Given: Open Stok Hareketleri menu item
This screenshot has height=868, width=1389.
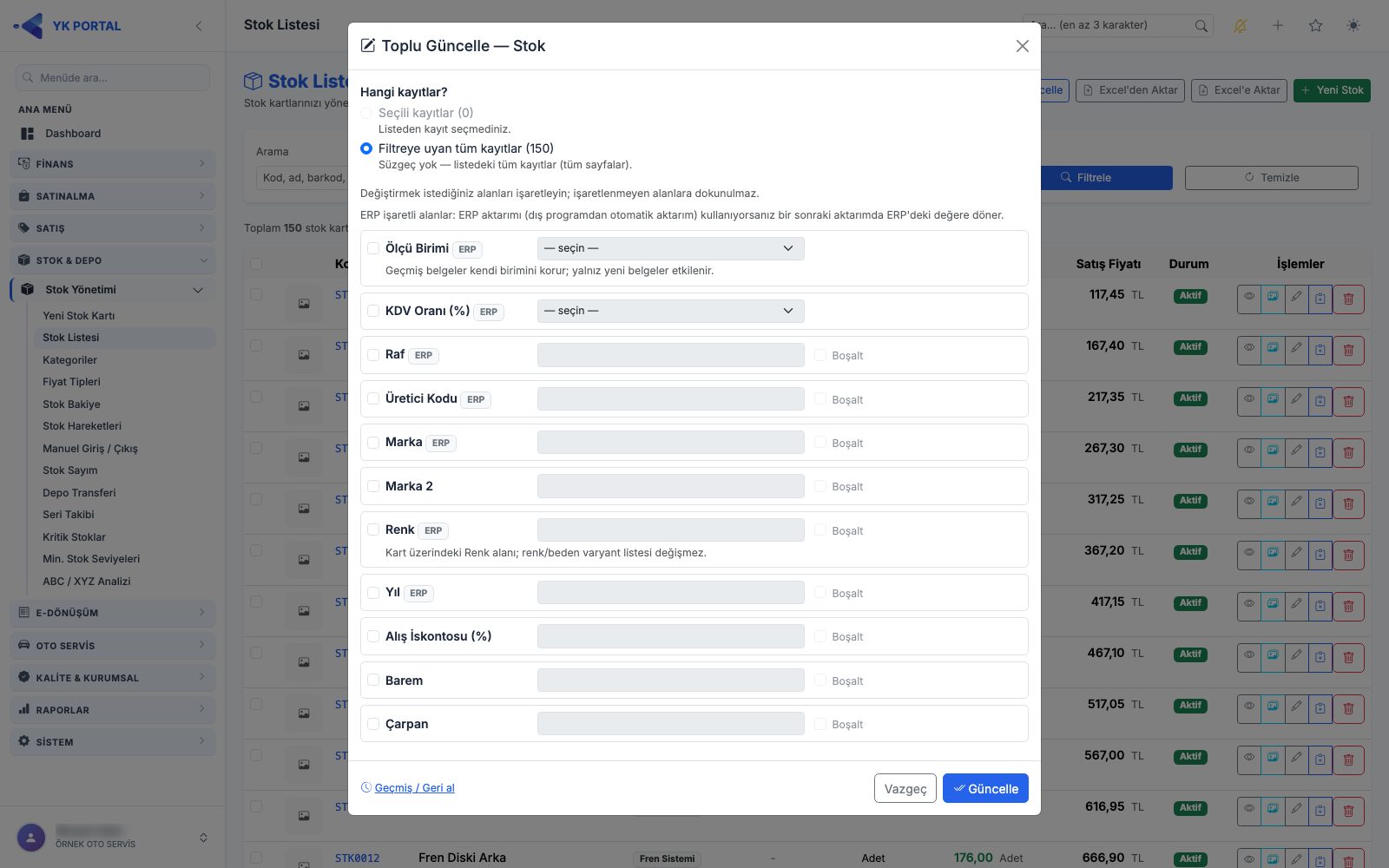Looking at the screenshot, I should point(82,426).
